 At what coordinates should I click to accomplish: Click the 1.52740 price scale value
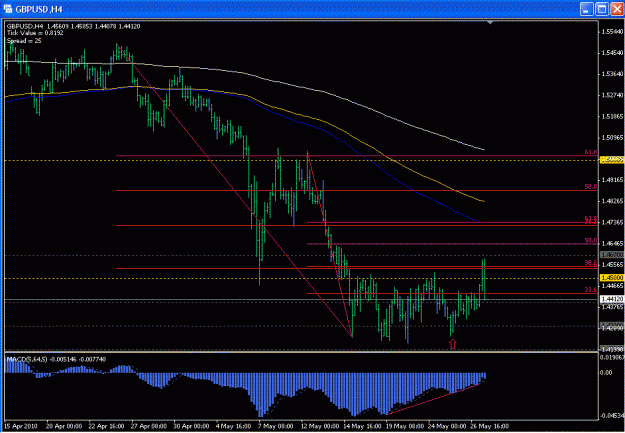coord(613,95)
